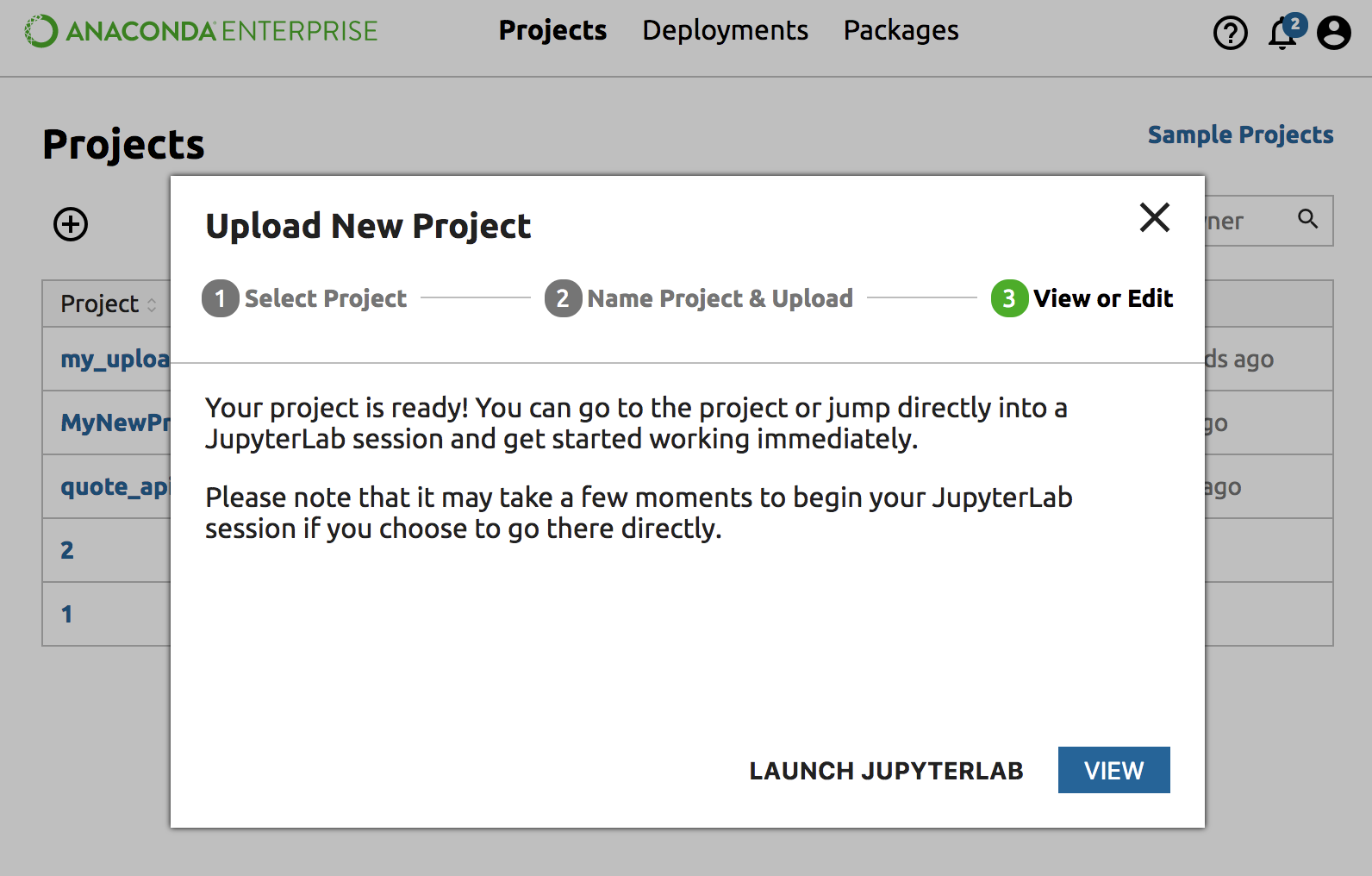Click step 1 Select Project circle
The height and width of the screenshot is (876, 1372).
click(221, 298)
